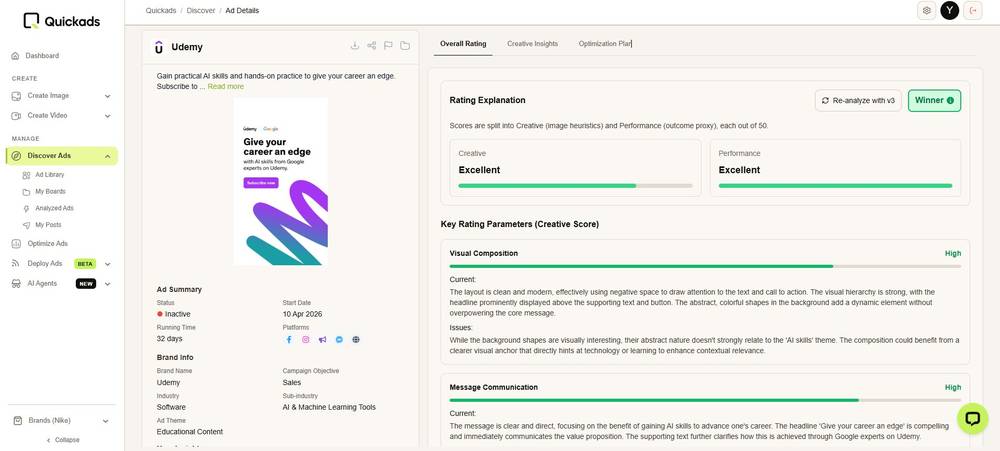Collapse the Discover Ads submenu chevron
This screenshot has height=451, width=1000.
pyautogui.click(x=107, y=157)
